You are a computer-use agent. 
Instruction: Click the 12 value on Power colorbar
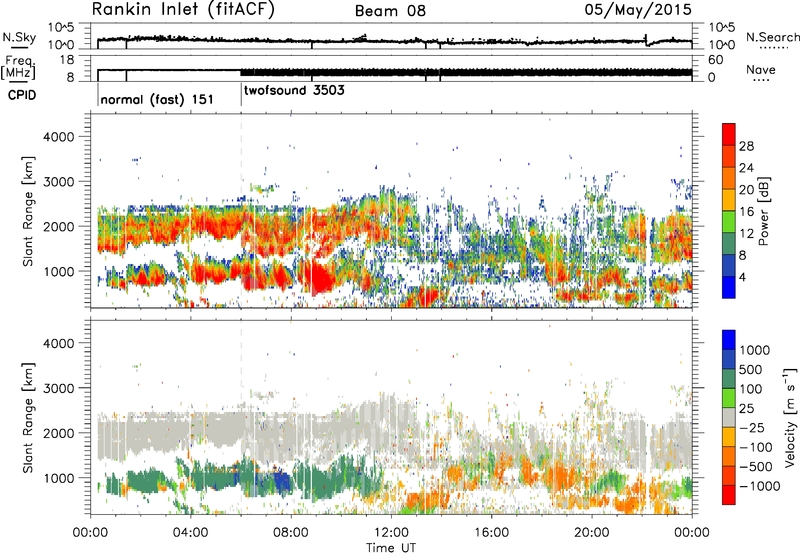(746, 234)
